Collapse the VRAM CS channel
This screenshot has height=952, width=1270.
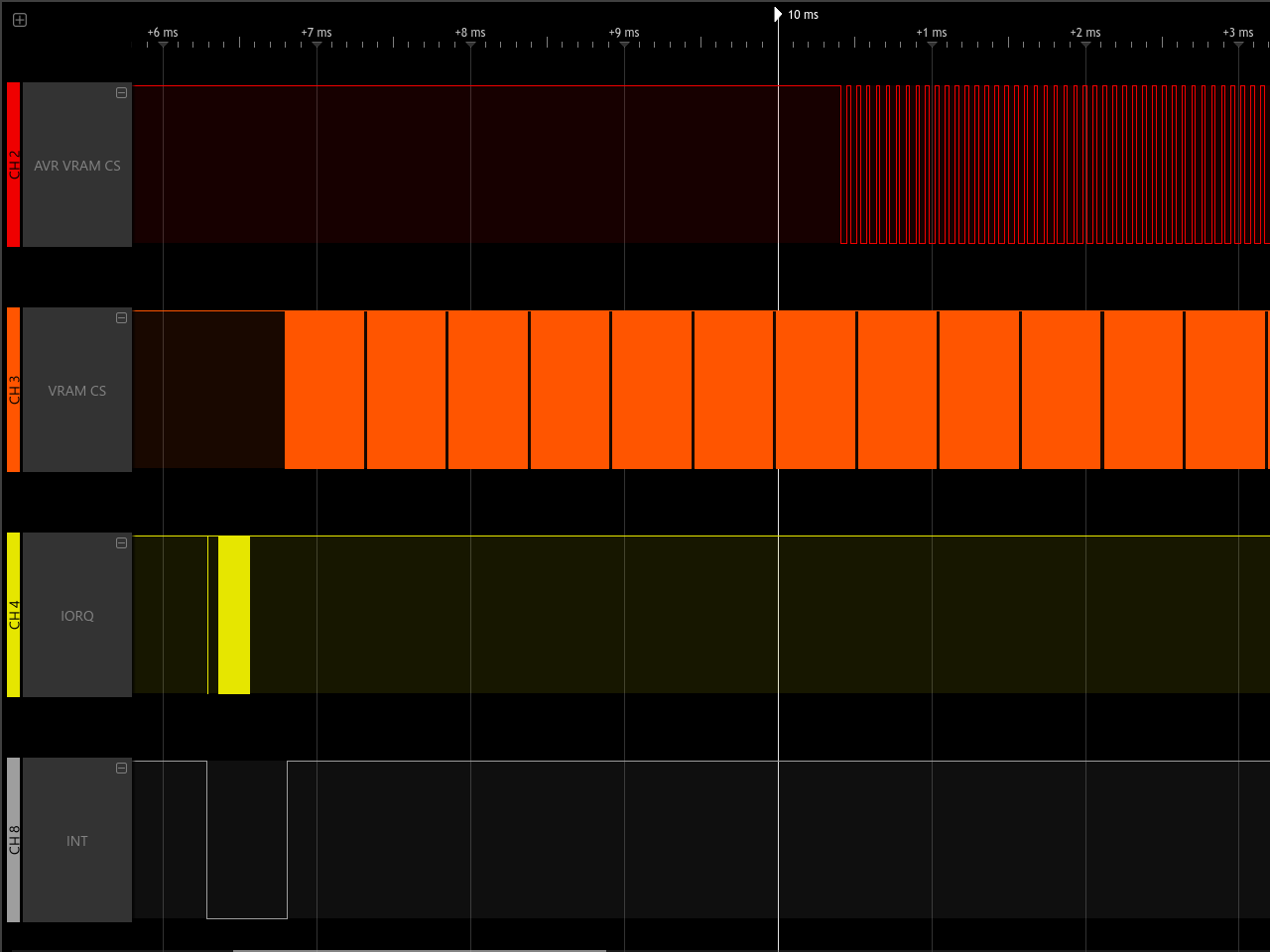coord(121,318)
